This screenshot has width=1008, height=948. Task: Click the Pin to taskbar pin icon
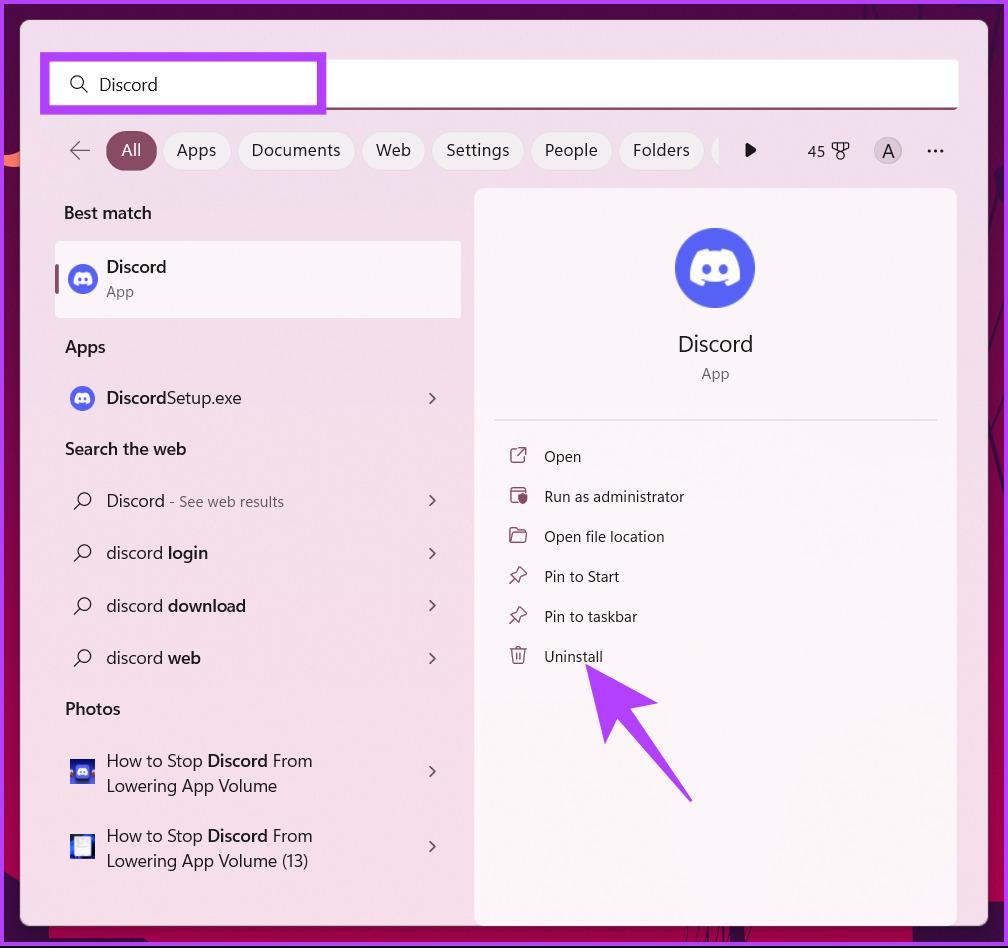(x=518, y=615)
